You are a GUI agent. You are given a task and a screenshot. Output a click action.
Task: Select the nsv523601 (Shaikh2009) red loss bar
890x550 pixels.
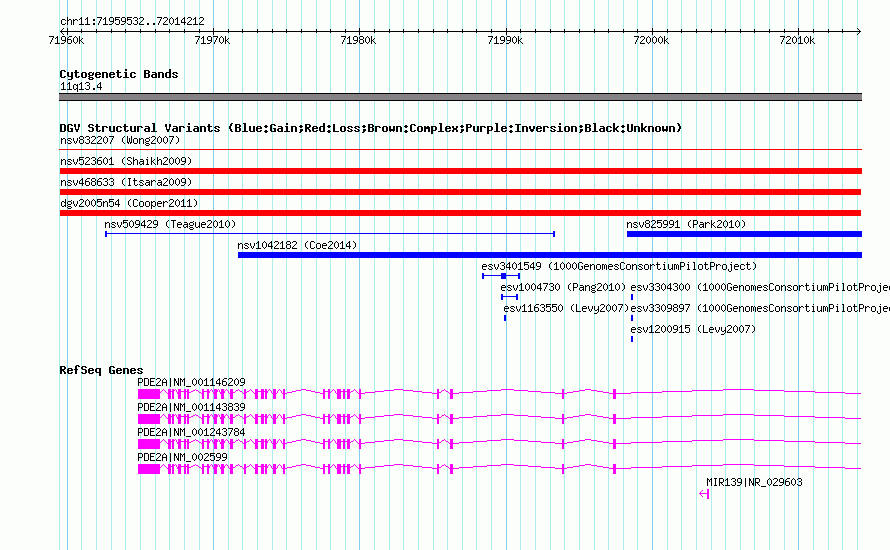click(x=460, y=171)
